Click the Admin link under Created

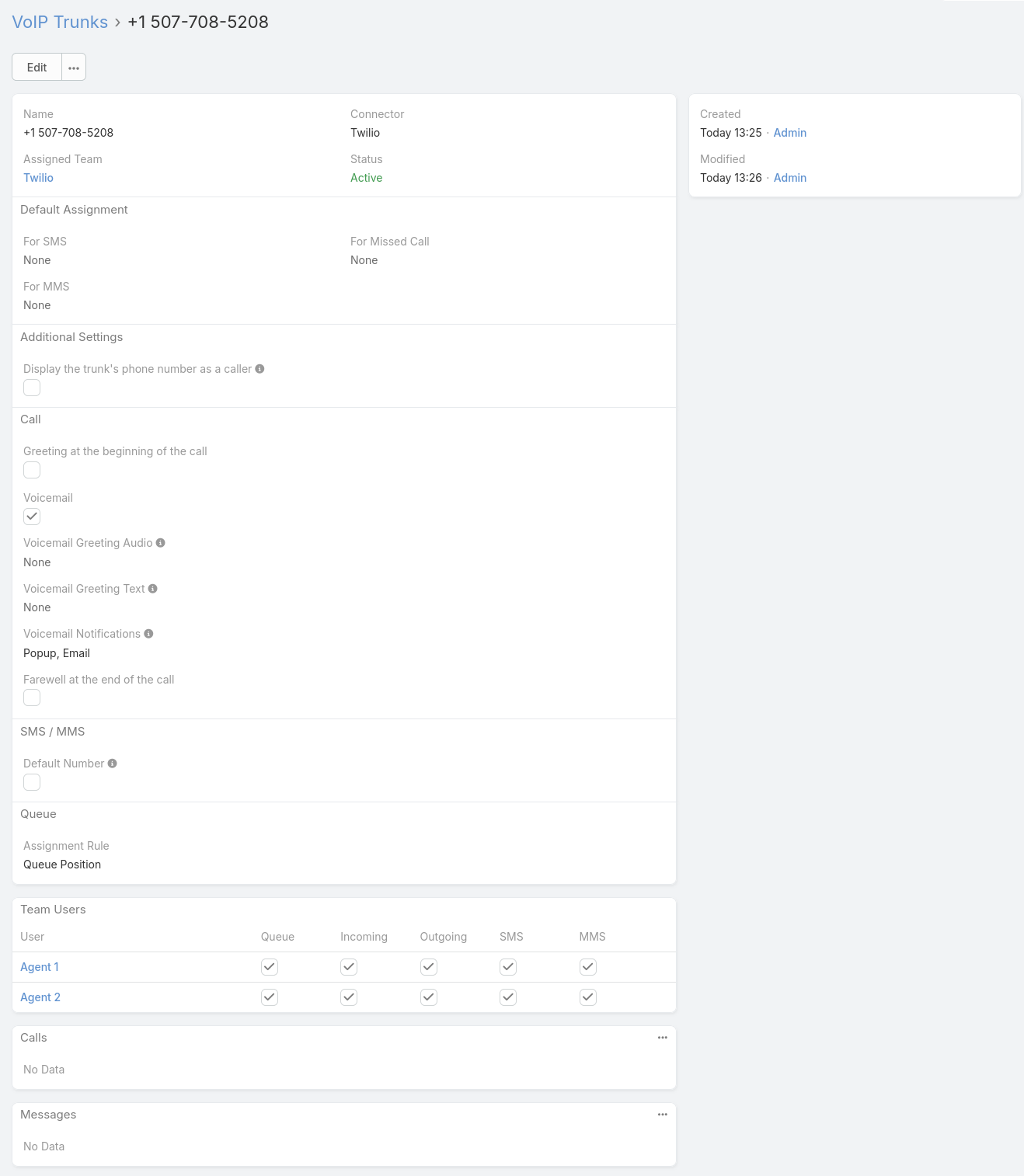[x=789, y=132]
